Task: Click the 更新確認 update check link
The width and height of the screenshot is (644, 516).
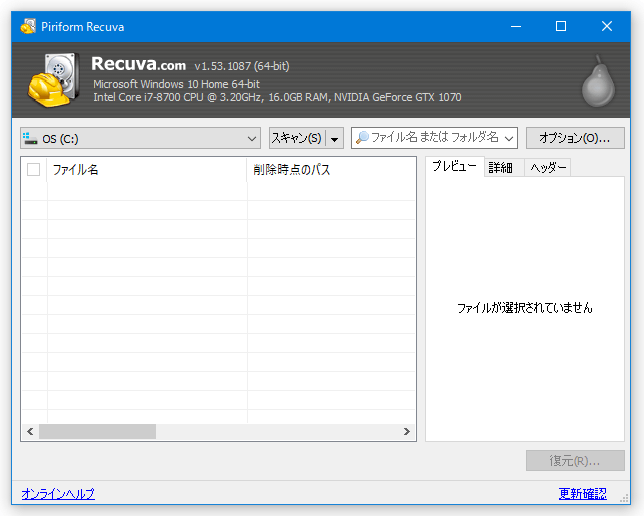Action: (582, 493)
